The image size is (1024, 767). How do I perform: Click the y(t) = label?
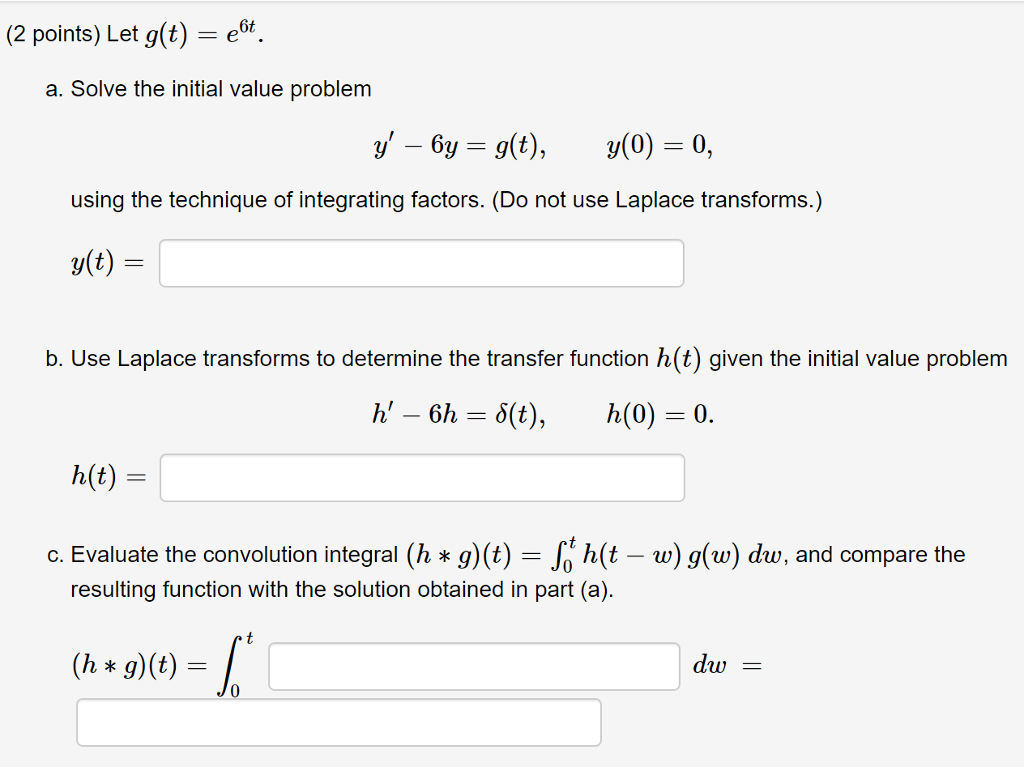pos(106,262)
